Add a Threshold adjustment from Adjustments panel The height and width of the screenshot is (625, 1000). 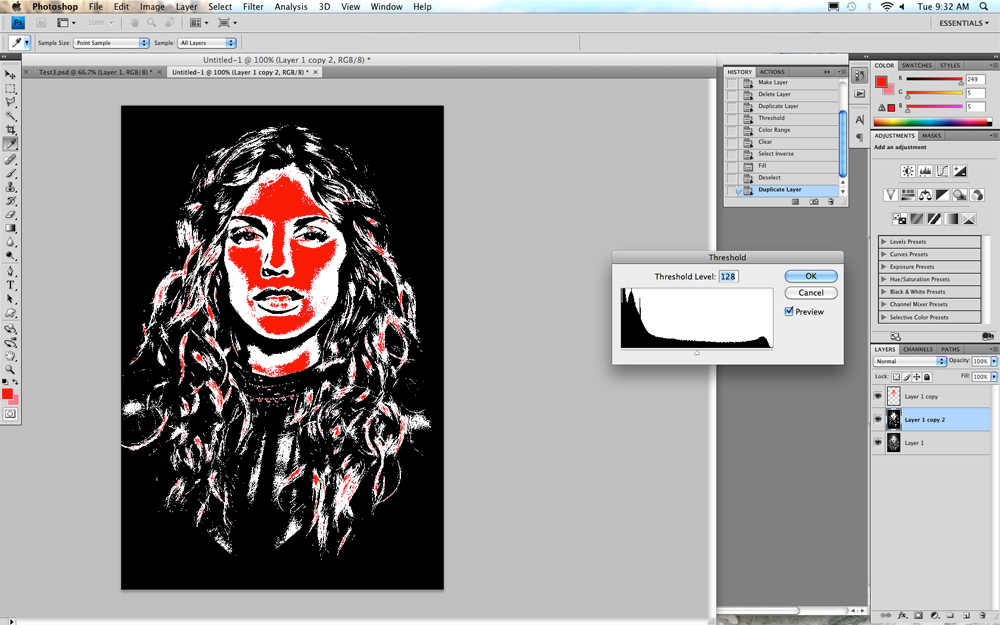click(934, 219)
